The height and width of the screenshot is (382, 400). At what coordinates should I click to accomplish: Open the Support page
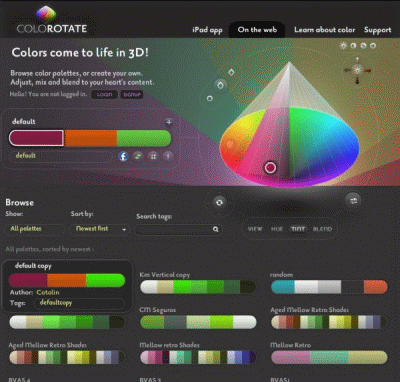click(377, 30)
